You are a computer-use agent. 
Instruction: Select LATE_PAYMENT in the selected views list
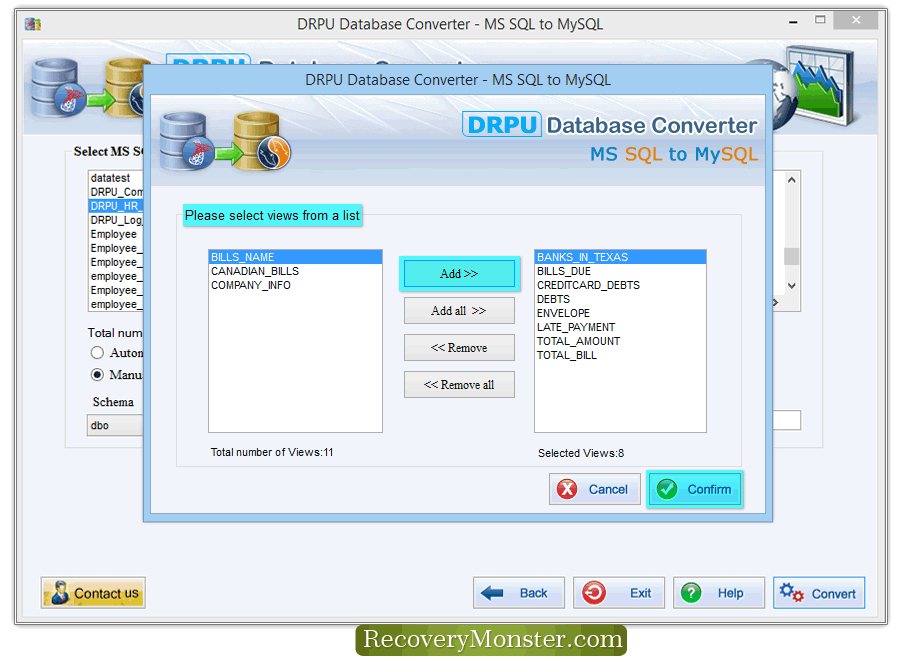click(620, 327)
